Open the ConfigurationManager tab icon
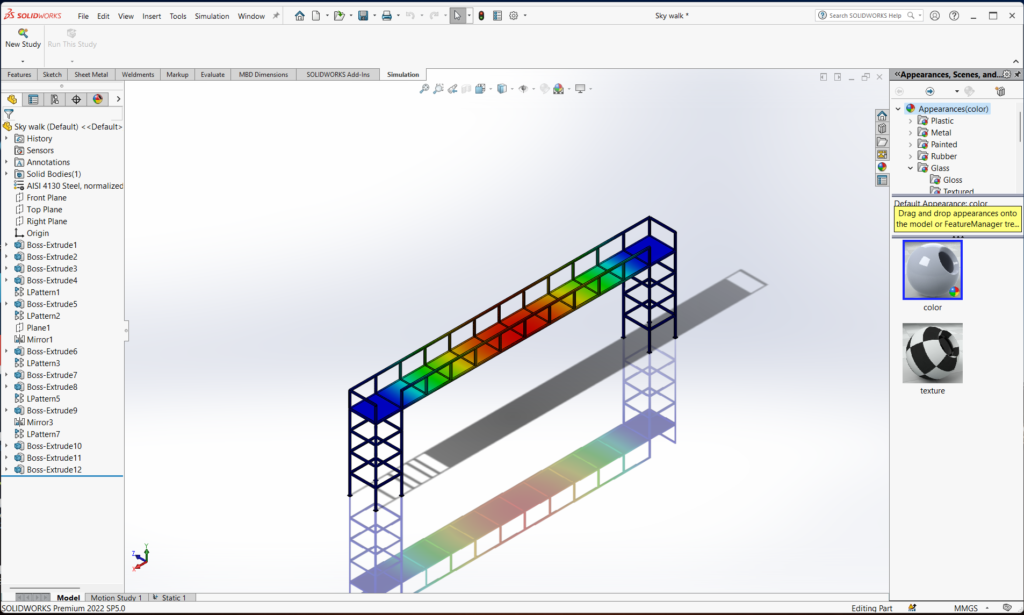Image resolution: width=1024 pixels, height=615 pixels. click(x=55, y=99)
